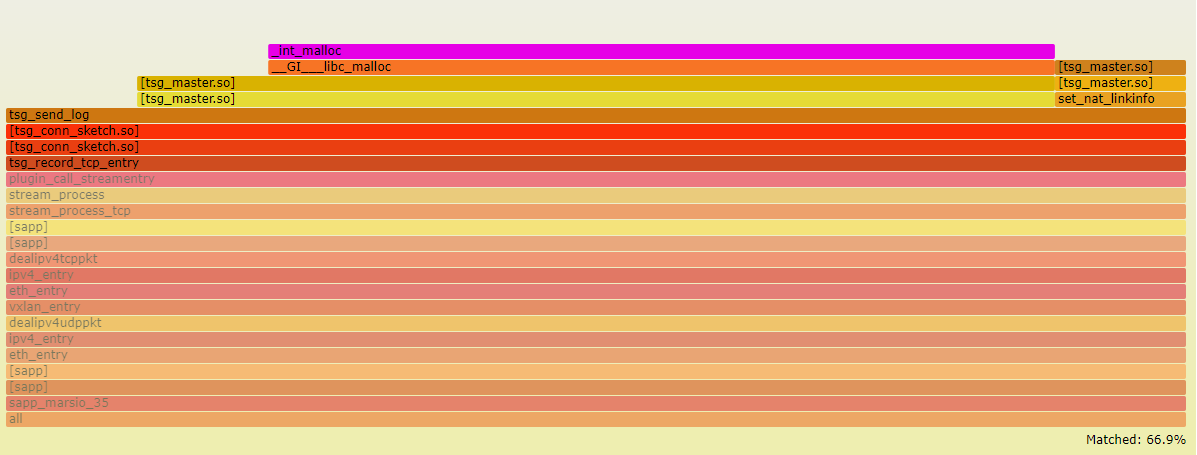Zoom into the dealipv4udppkt frame
The image size is (1197, 455).
(x=596, y=323)
